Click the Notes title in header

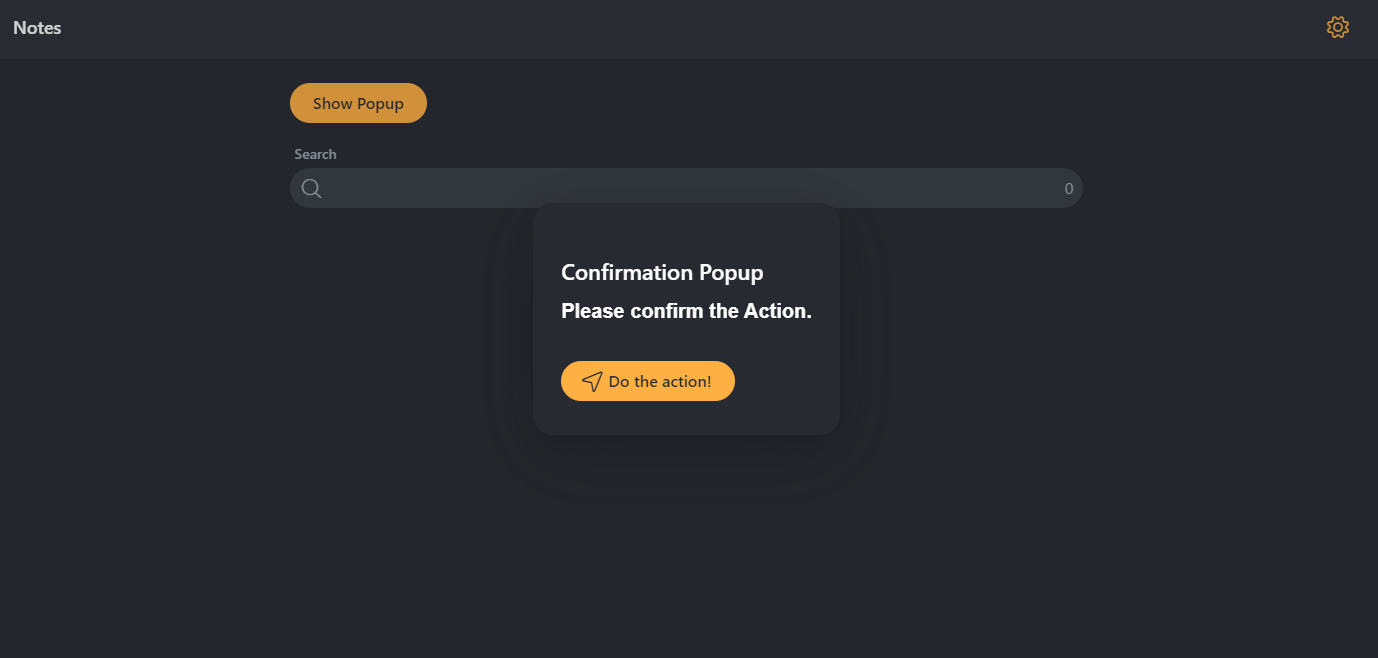click(x=37, y=28)
